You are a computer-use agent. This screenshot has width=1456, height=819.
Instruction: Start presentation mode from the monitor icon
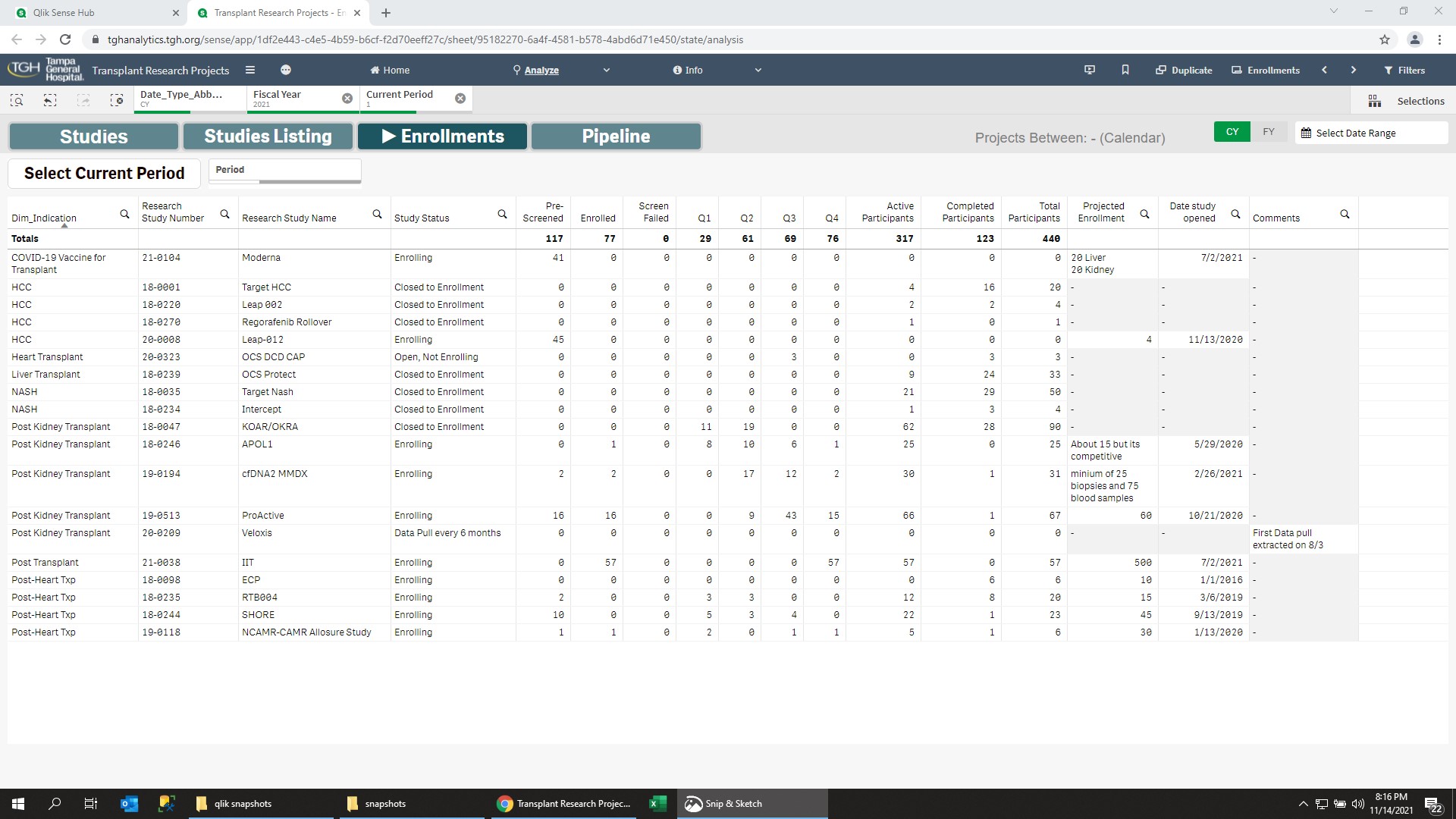tap(1090, 69)
